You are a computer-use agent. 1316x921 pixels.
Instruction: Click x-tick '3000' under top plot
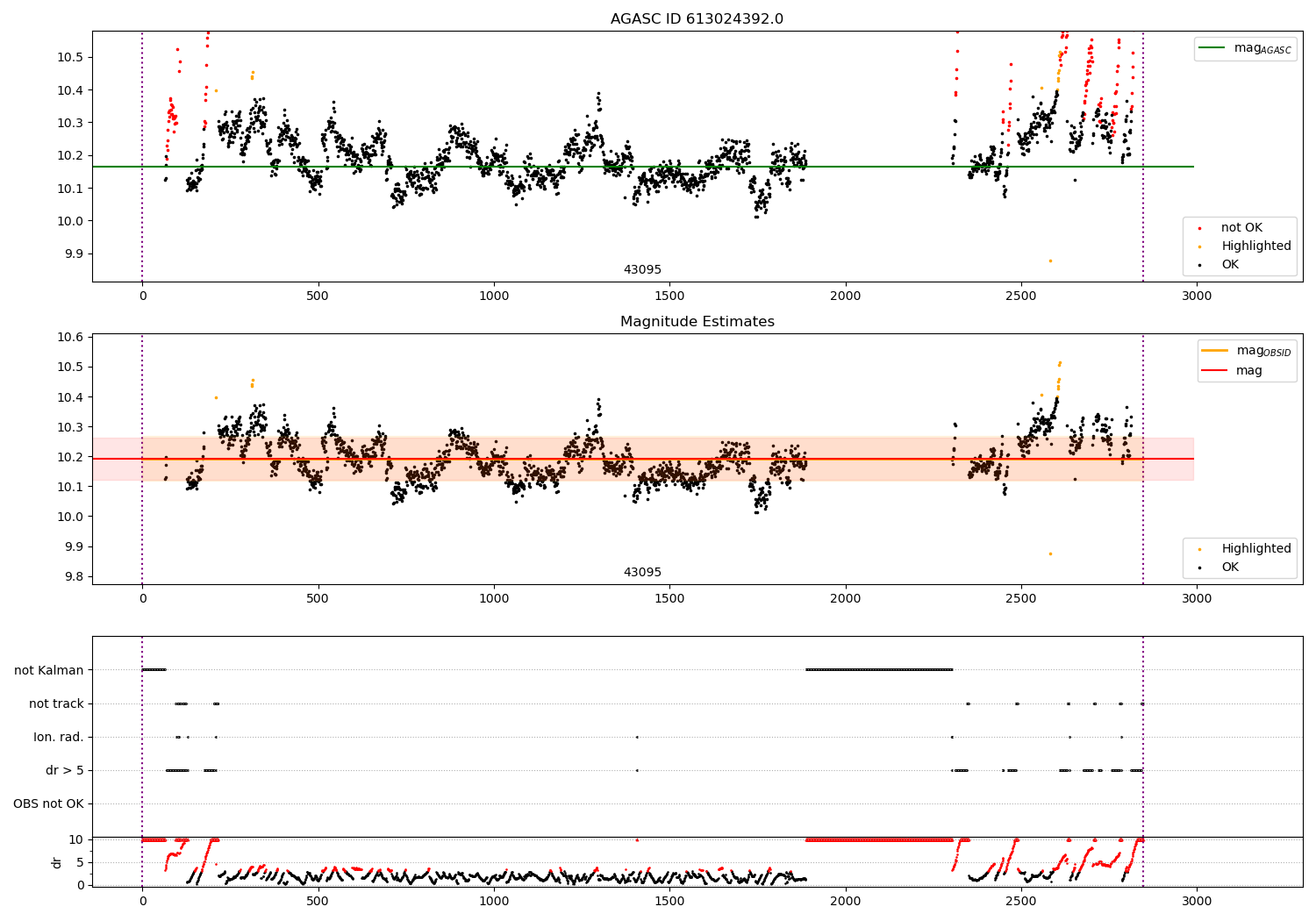coord(1197,296)
